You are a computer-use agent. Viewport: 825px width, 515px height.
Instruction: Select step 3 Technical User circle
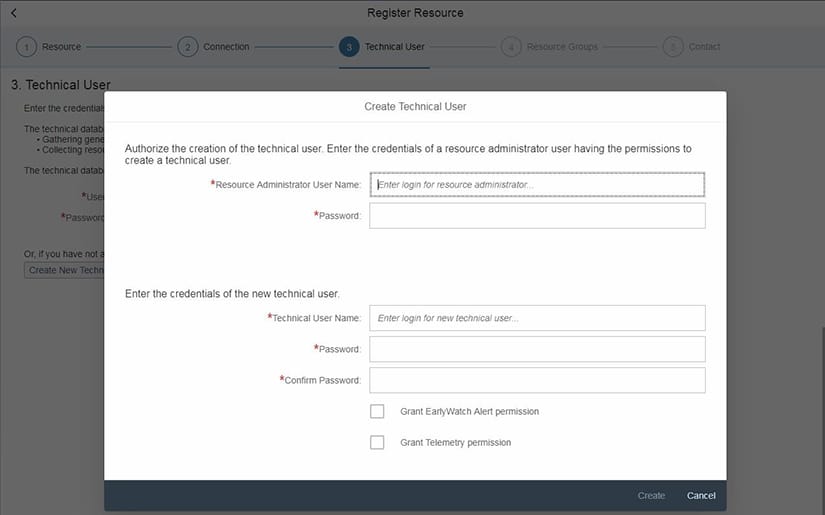349,47
